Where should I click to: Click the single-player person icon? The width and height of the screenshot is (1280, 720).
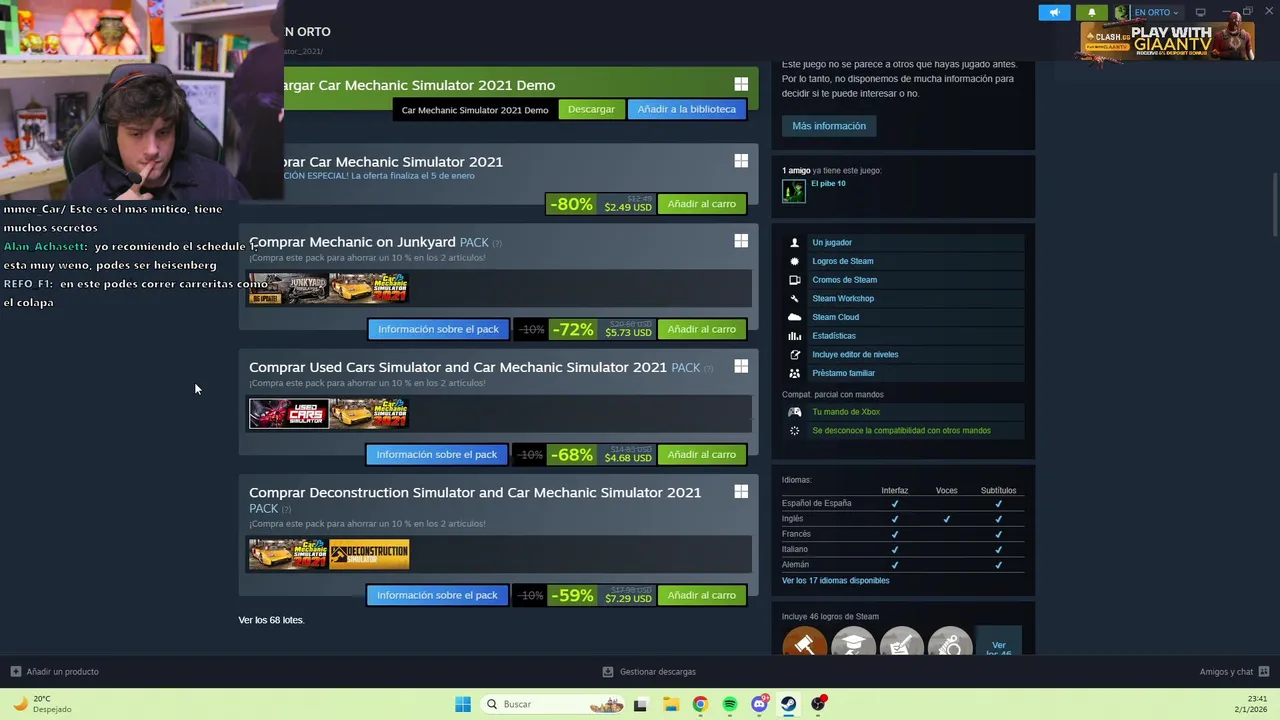(795, 242)
